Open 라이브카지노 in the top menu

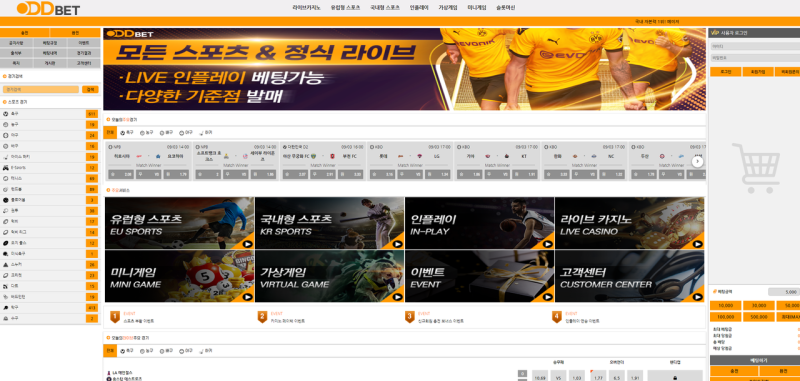(x=307, y=8)
